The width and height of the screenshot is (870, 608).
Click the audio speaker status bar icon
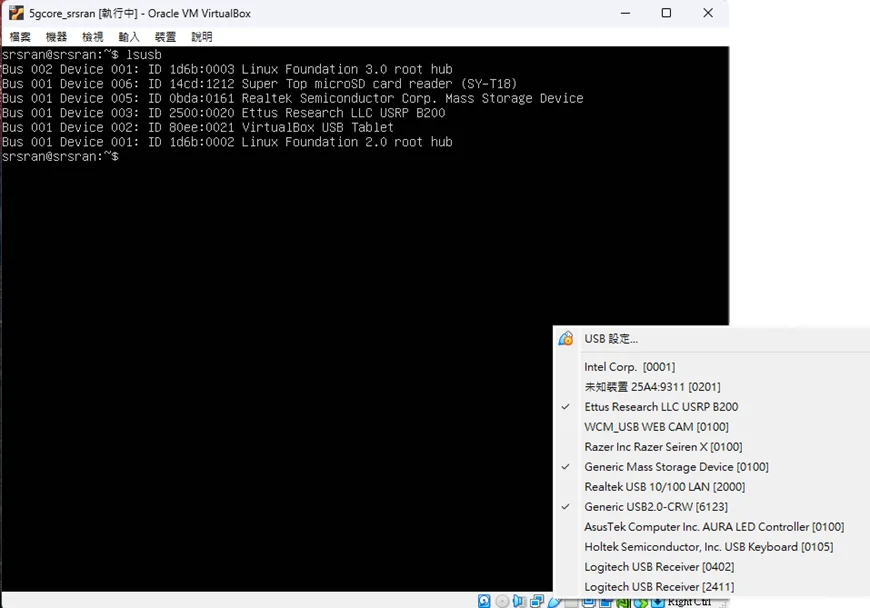click(519, 601)
